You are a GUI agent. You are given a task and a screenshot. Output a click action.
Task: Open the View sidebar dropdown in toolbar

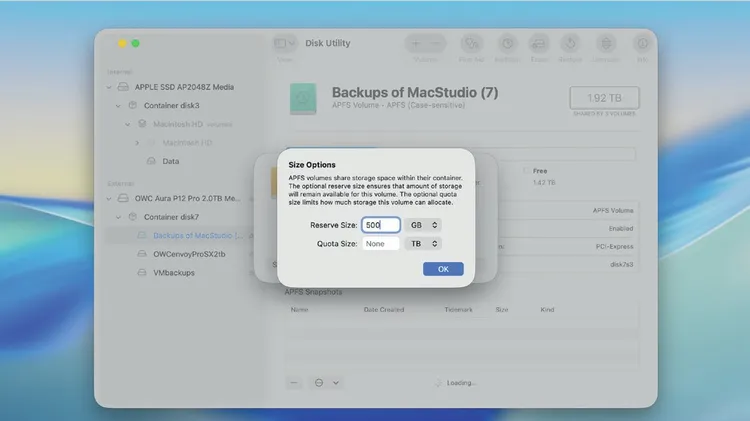click(285, 44)
